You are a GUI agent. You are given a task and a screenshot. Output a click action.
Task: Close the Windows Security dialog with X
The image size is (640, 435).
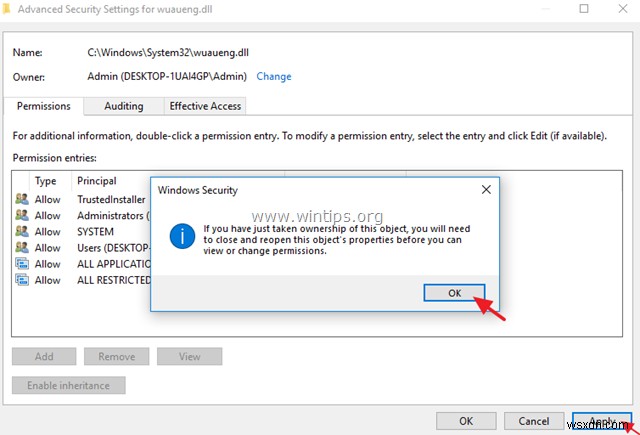(x=486, y=189)
